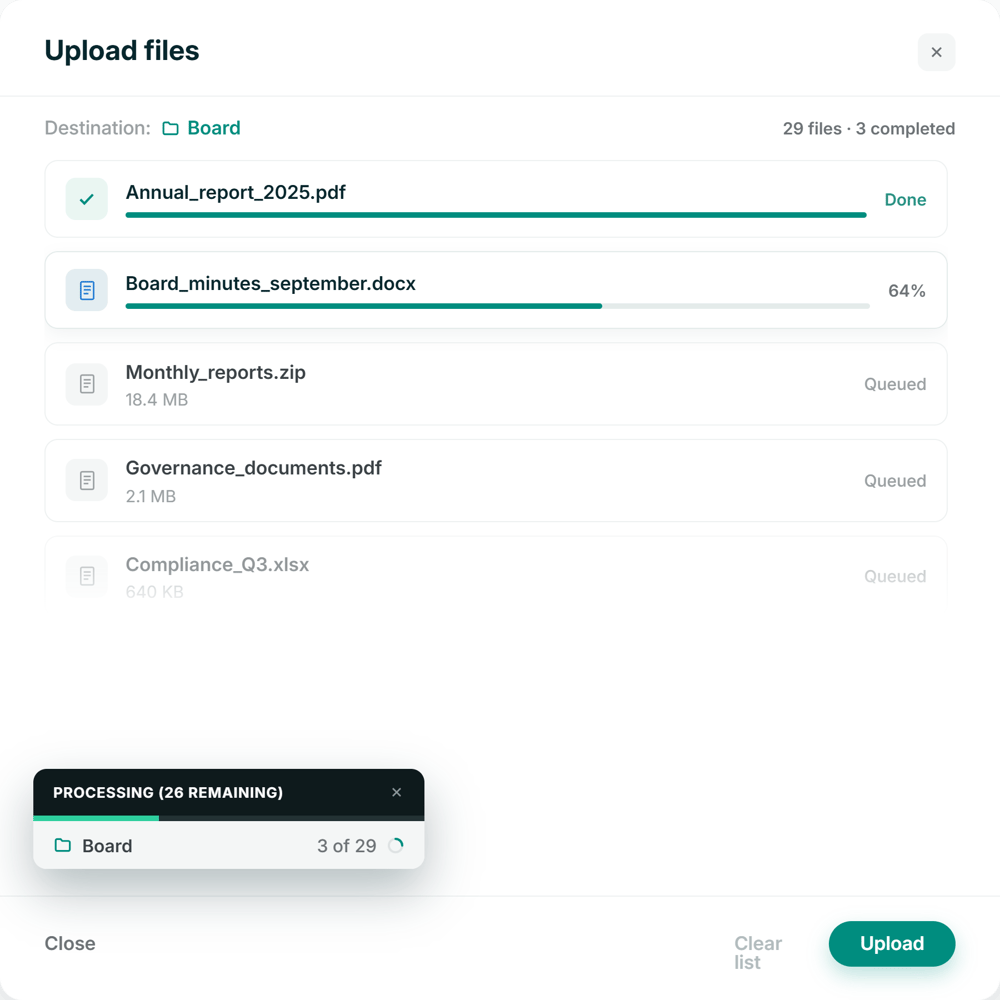1000x1000 pixels.
Task: Click the Board label in the Processing toast
Action: 107,846
